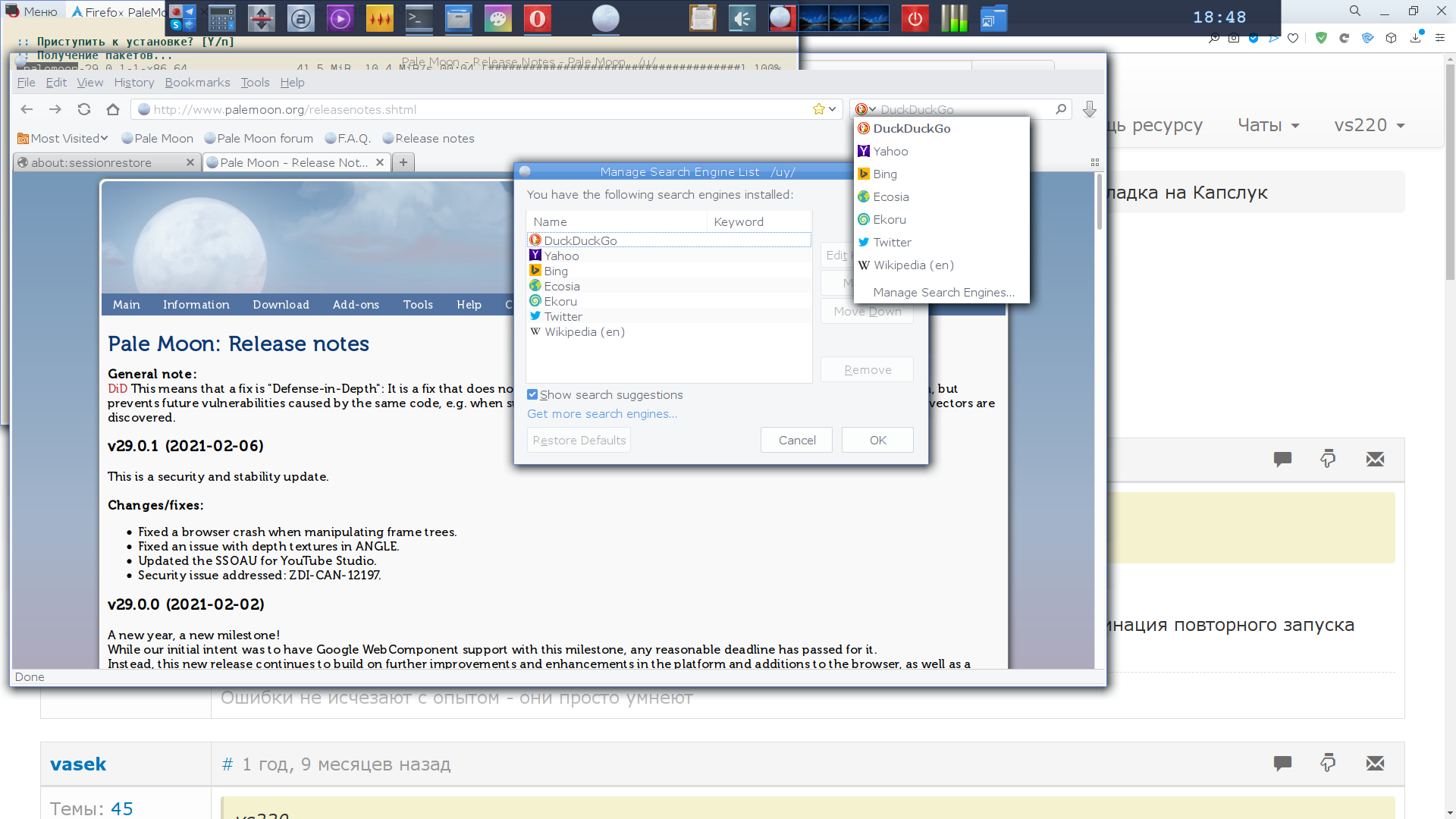1456x819 pixels.
Task: Click the heart favorites icon in background browser
Action: 1293,38
